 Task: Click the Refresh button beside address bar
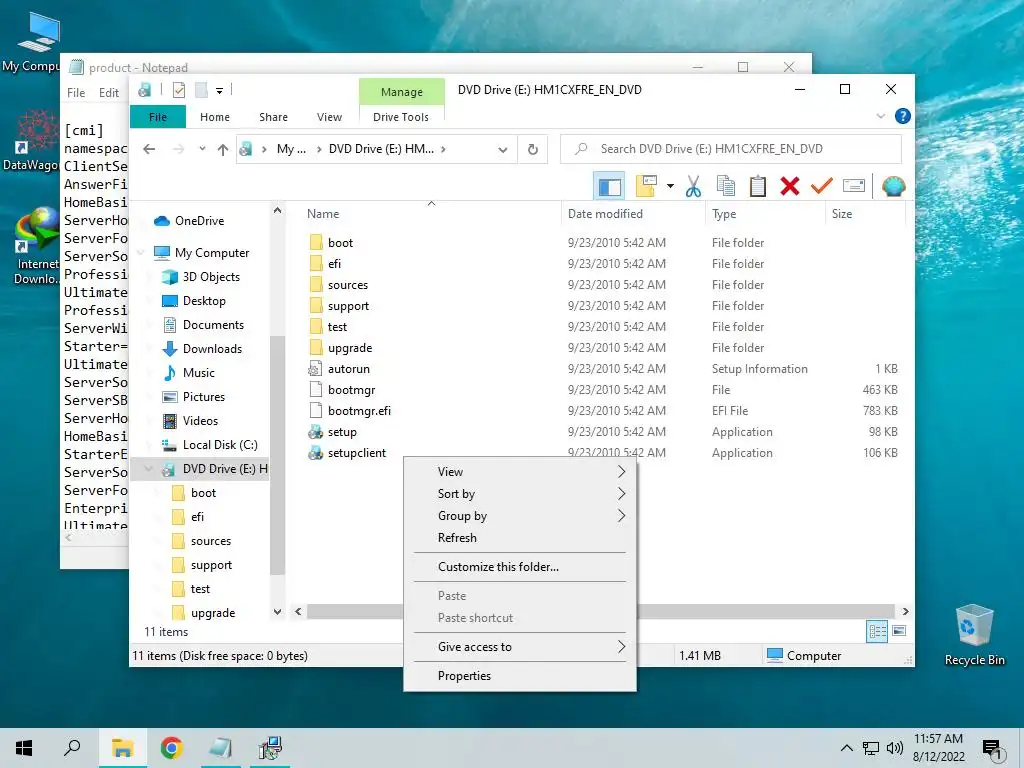533,150
